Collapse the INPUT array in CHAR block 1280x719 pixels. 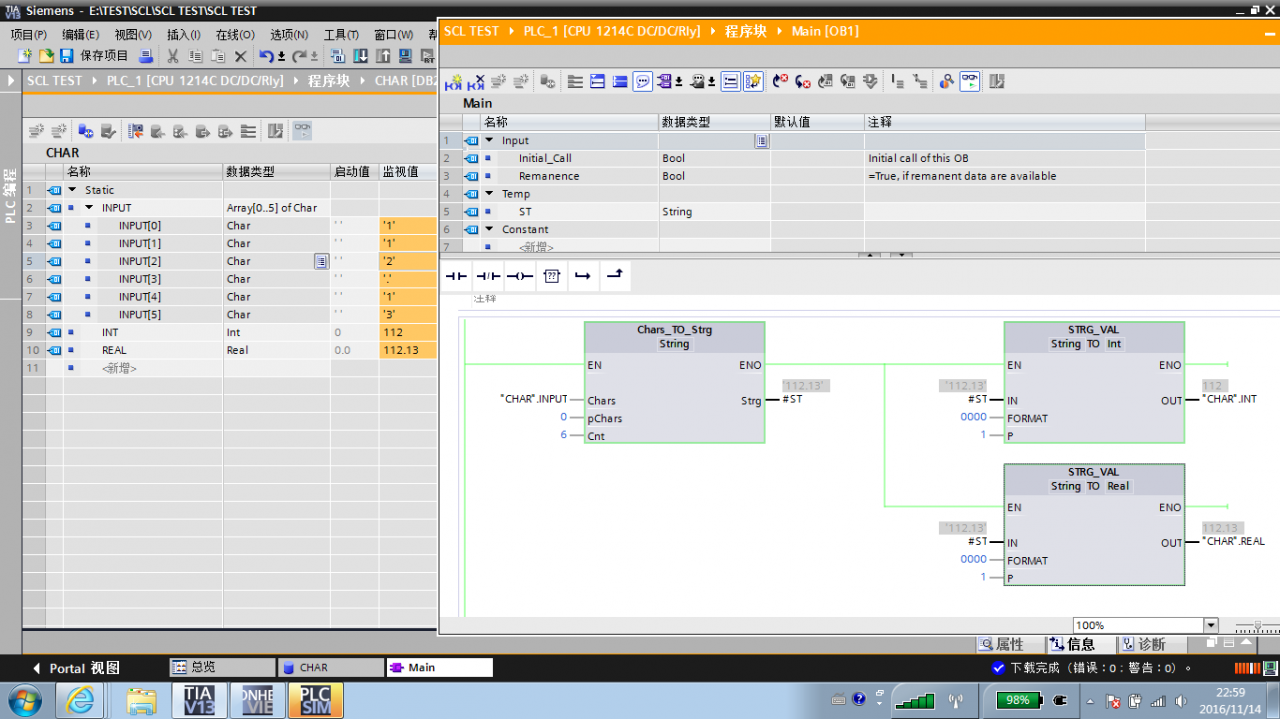point(89,208)
